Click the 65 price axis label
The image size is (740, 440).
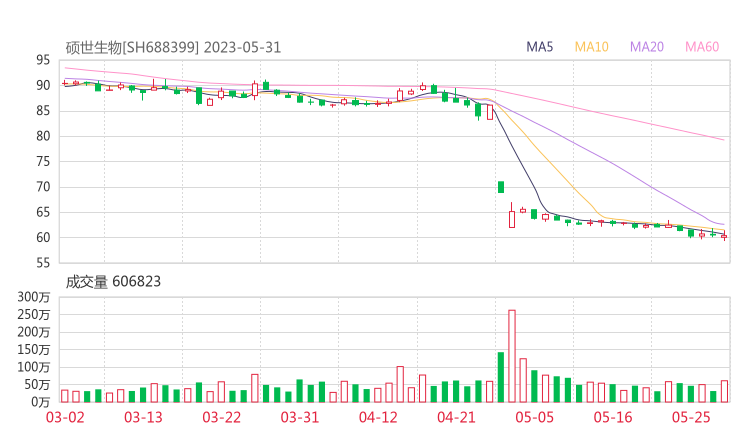coord(43,212)
